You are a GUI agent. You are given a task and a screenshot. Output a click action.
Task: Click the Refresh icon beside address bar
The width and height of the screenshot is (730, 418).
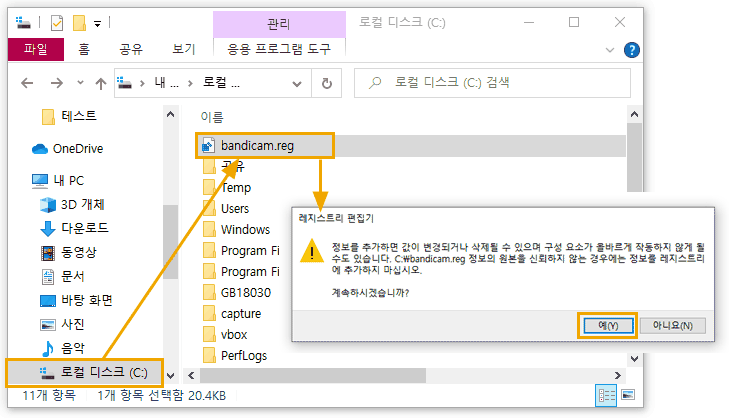(327, 84)
